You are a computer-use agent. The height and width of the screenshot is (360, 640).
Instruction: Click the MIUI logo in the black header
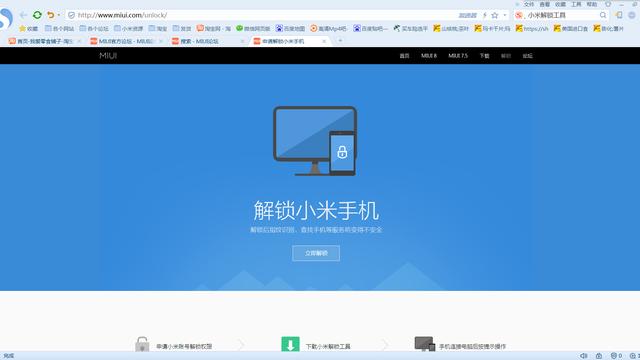tap(108, 56)
